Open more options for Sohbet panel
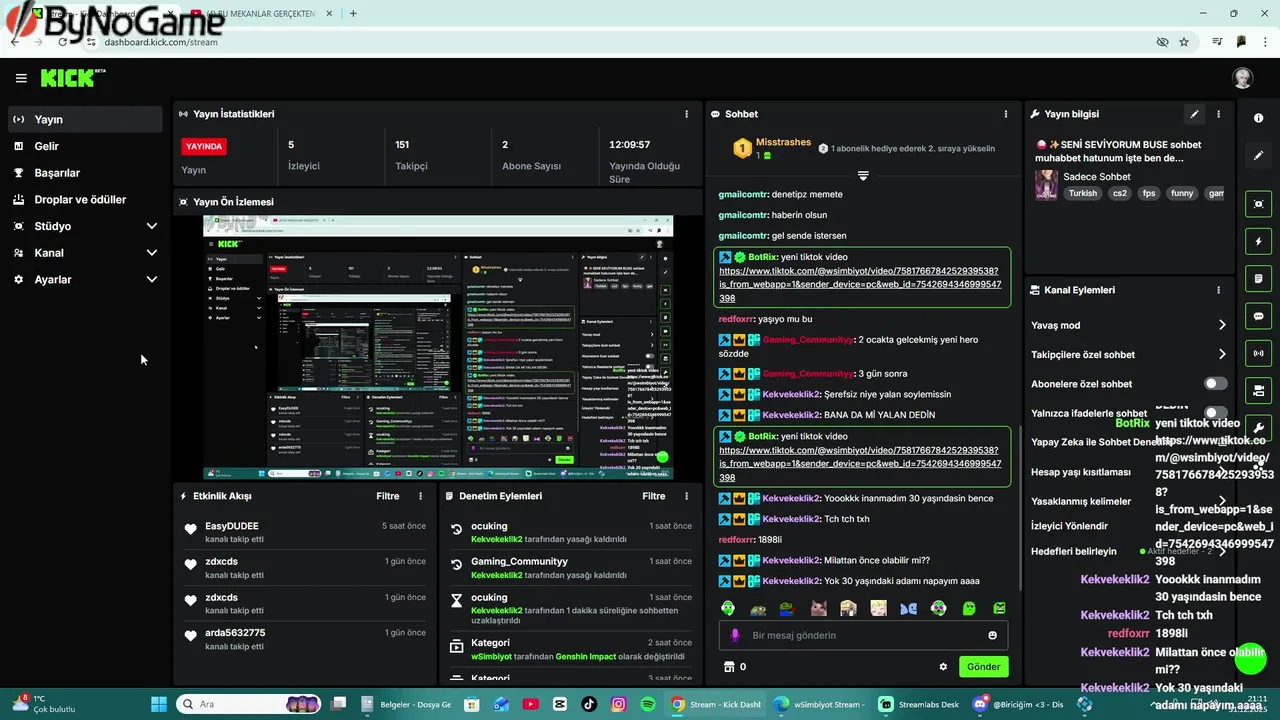1280x720 pixels. coord(1005,114)
